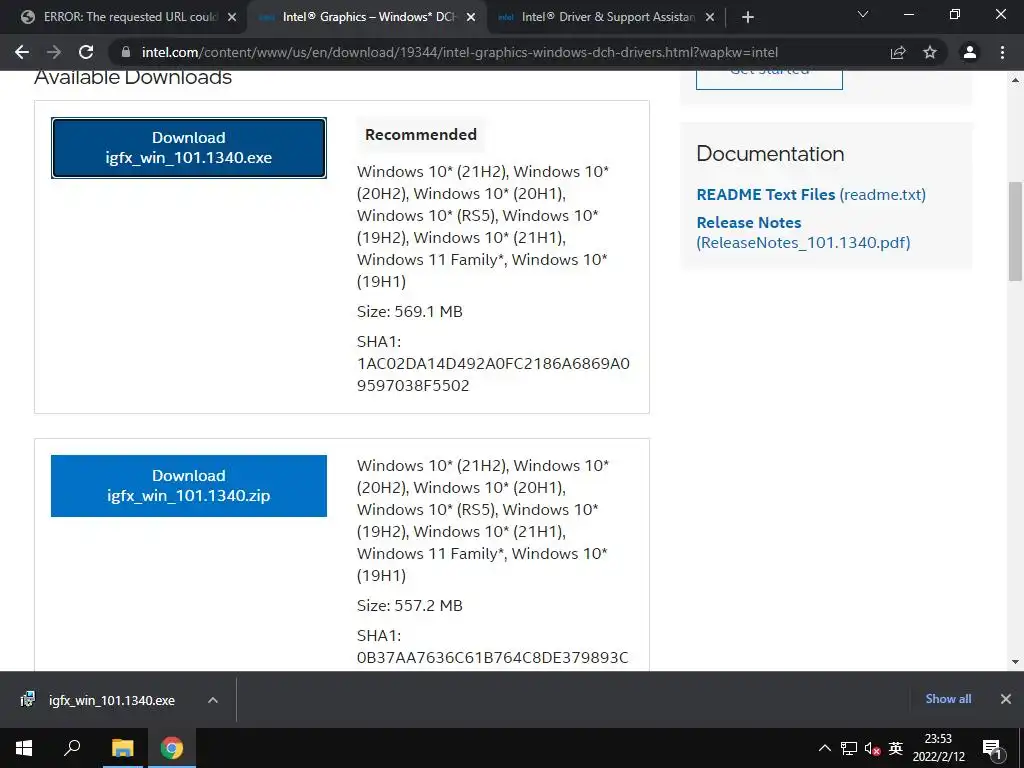The height and width of the screenshot is (768, 1024).
Task: Click the forward navigation arrow
Action: click(54, 52)
